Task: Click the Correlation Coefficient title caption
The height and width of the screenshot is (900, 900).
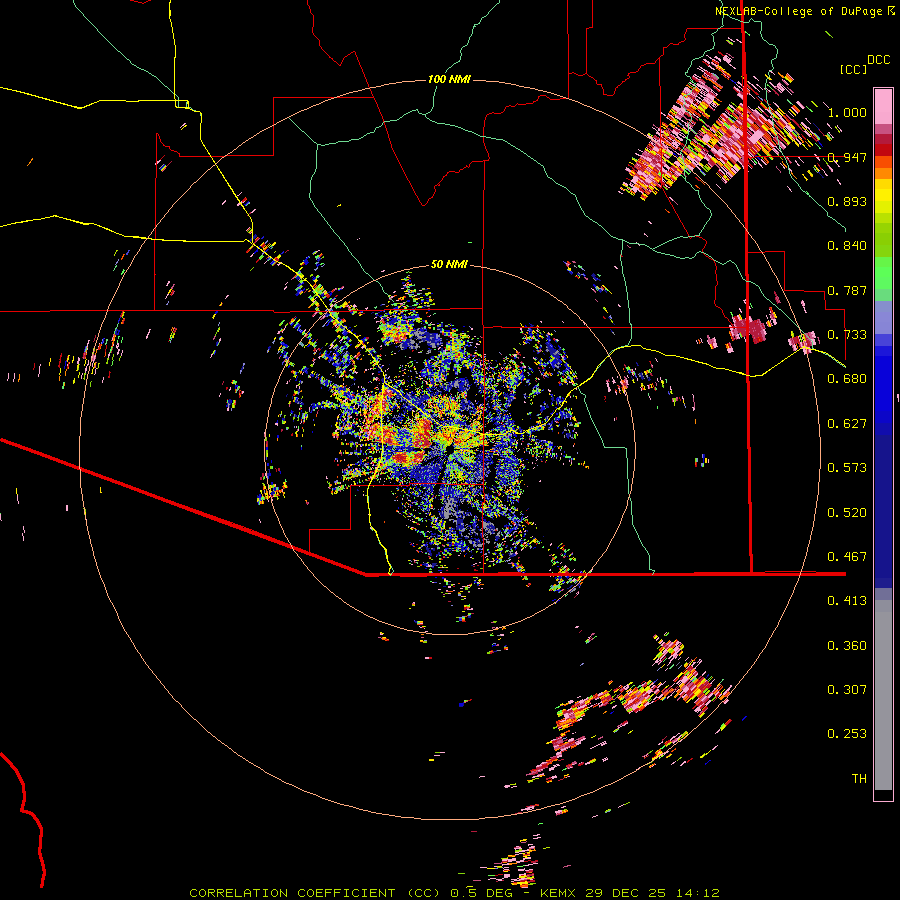Action: [454, 893]
